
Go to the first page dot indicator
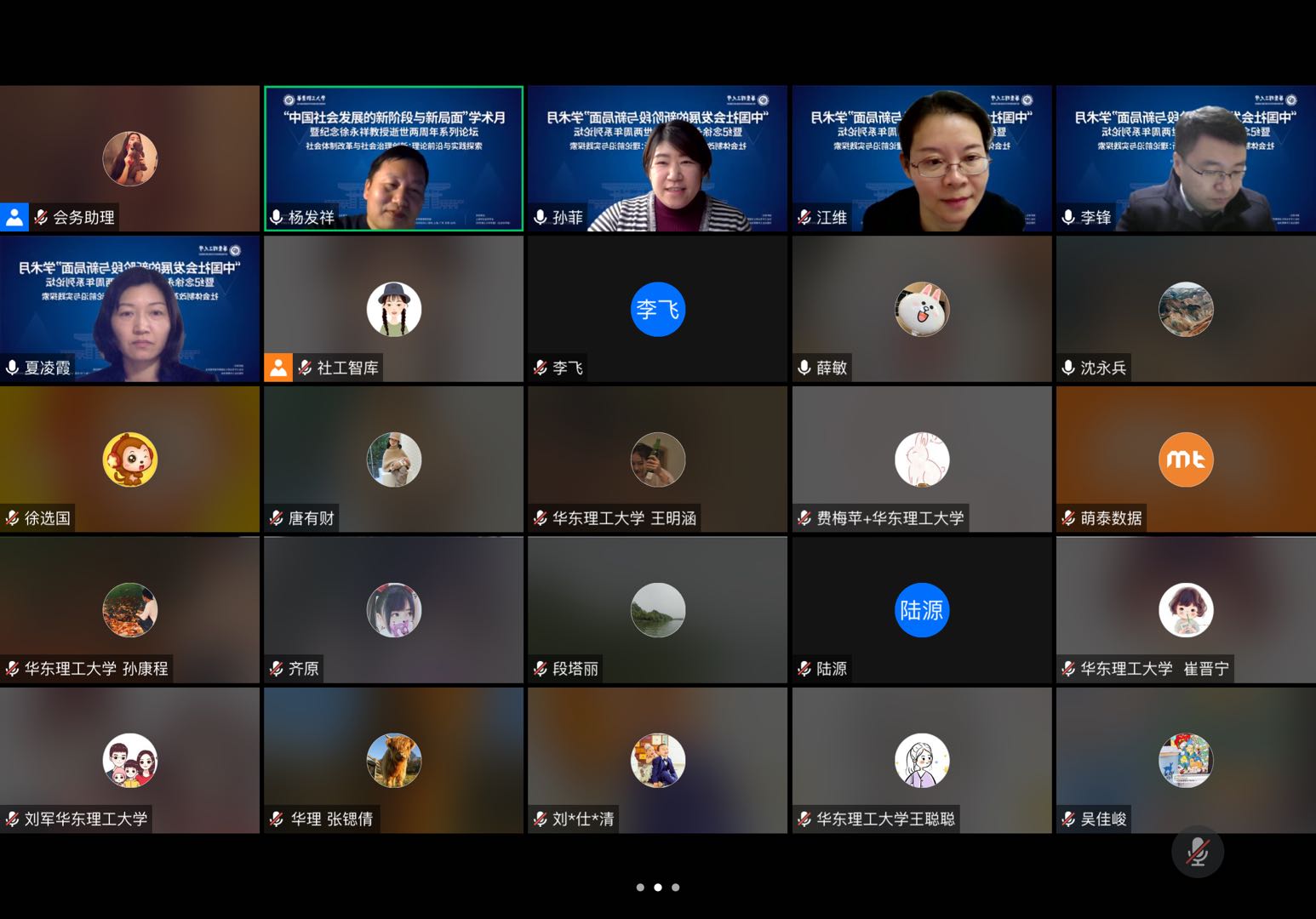[640, 888]
